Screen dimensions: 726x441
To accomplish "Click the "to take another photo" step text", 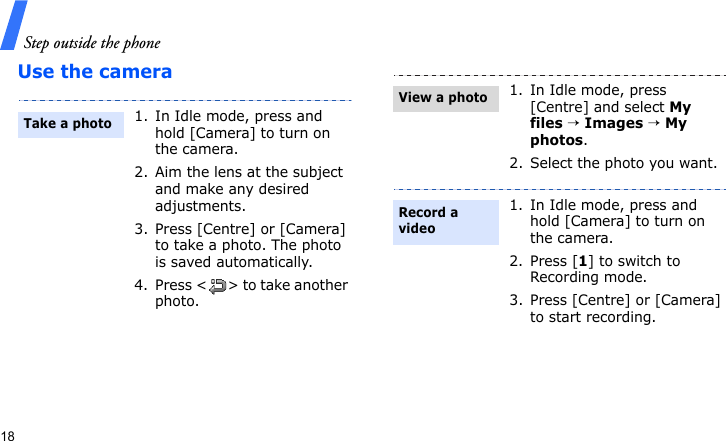I will coord(251,293).
